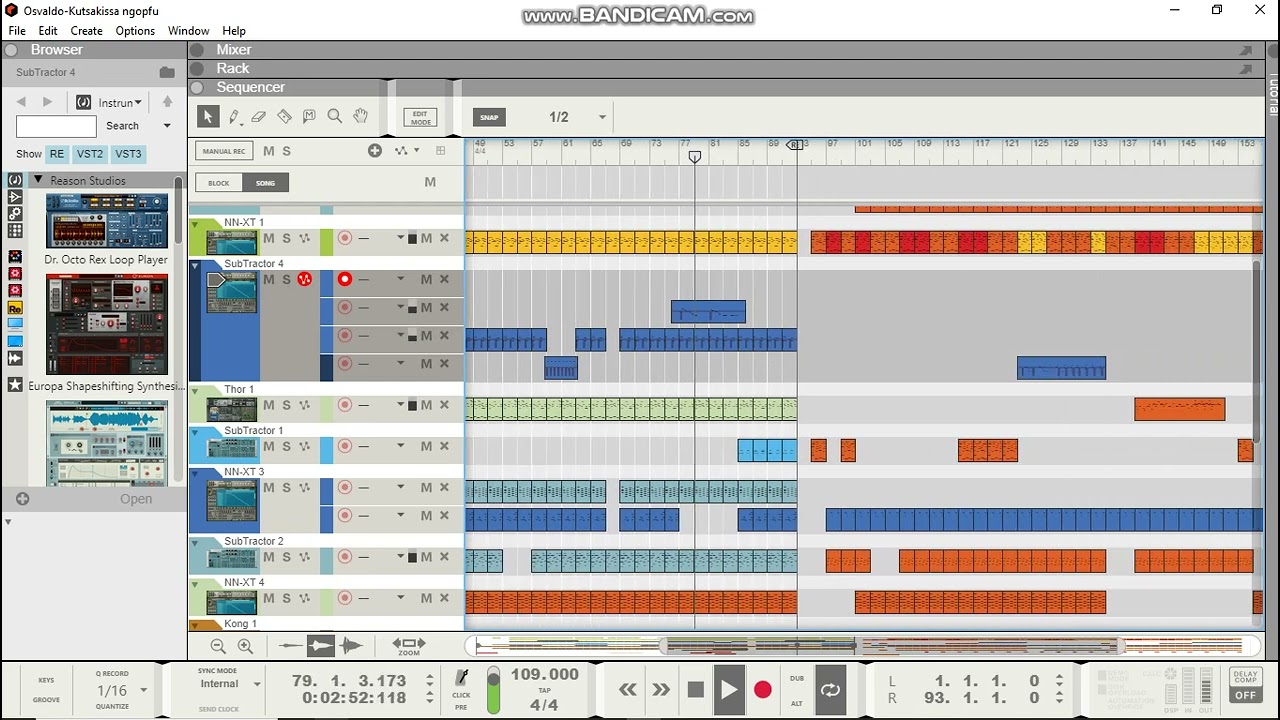Viewport: 1280px width, 720px height.
Task: Delete the SubTractor 1 note lane
Action: (x=444, y=446)
